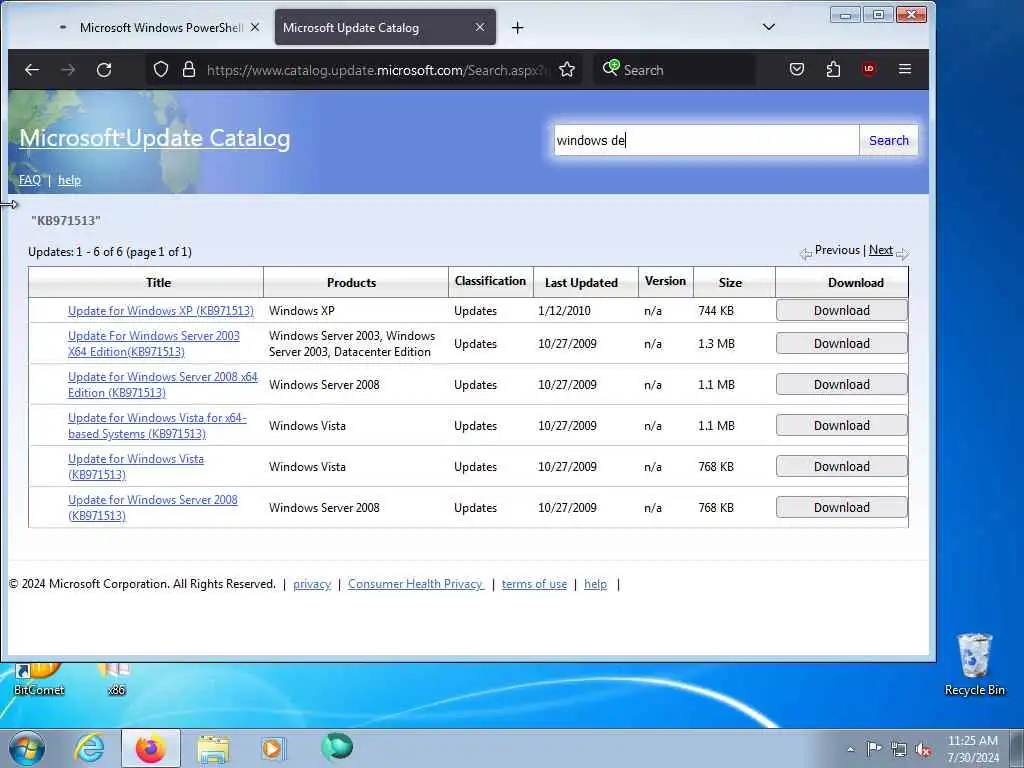Click the 1.3 MB size cell
Screen dimensions: 1024x768
coord(716,344)
